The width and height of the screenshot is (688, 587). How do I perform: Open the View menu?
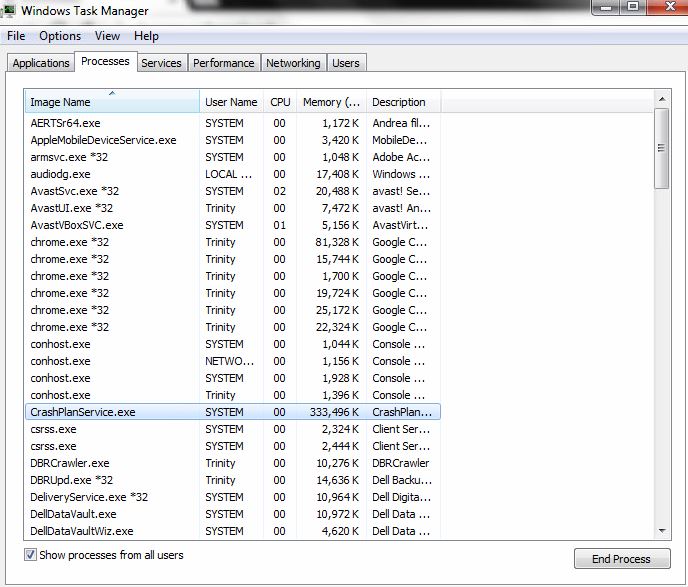tap(108, 36)
